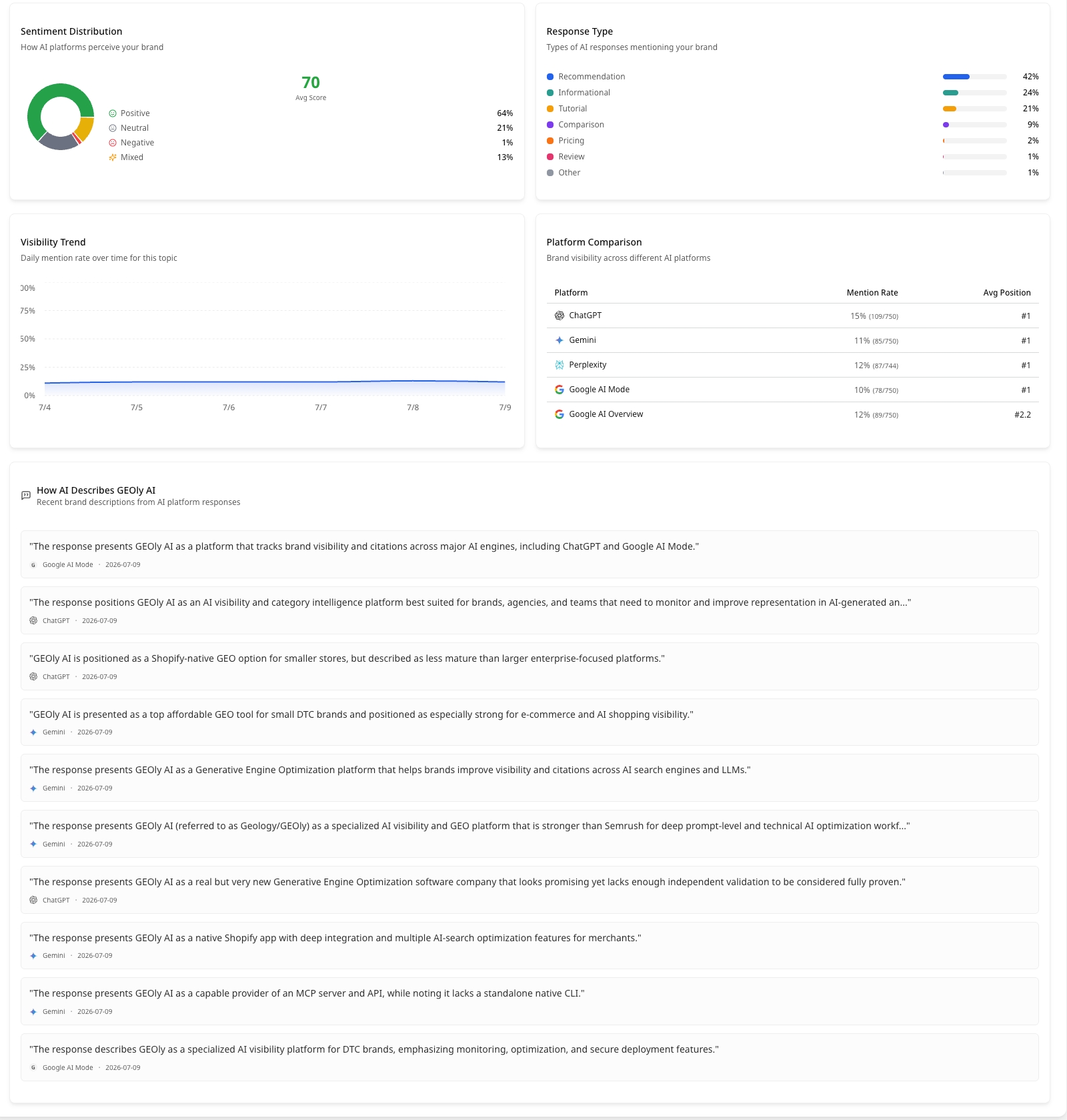Image resolution: width=1067 pixels, height=1120 pixels.
Task: Click Gemini icon under 'top affordable GEO tool' quote
Action: [33, 732]
